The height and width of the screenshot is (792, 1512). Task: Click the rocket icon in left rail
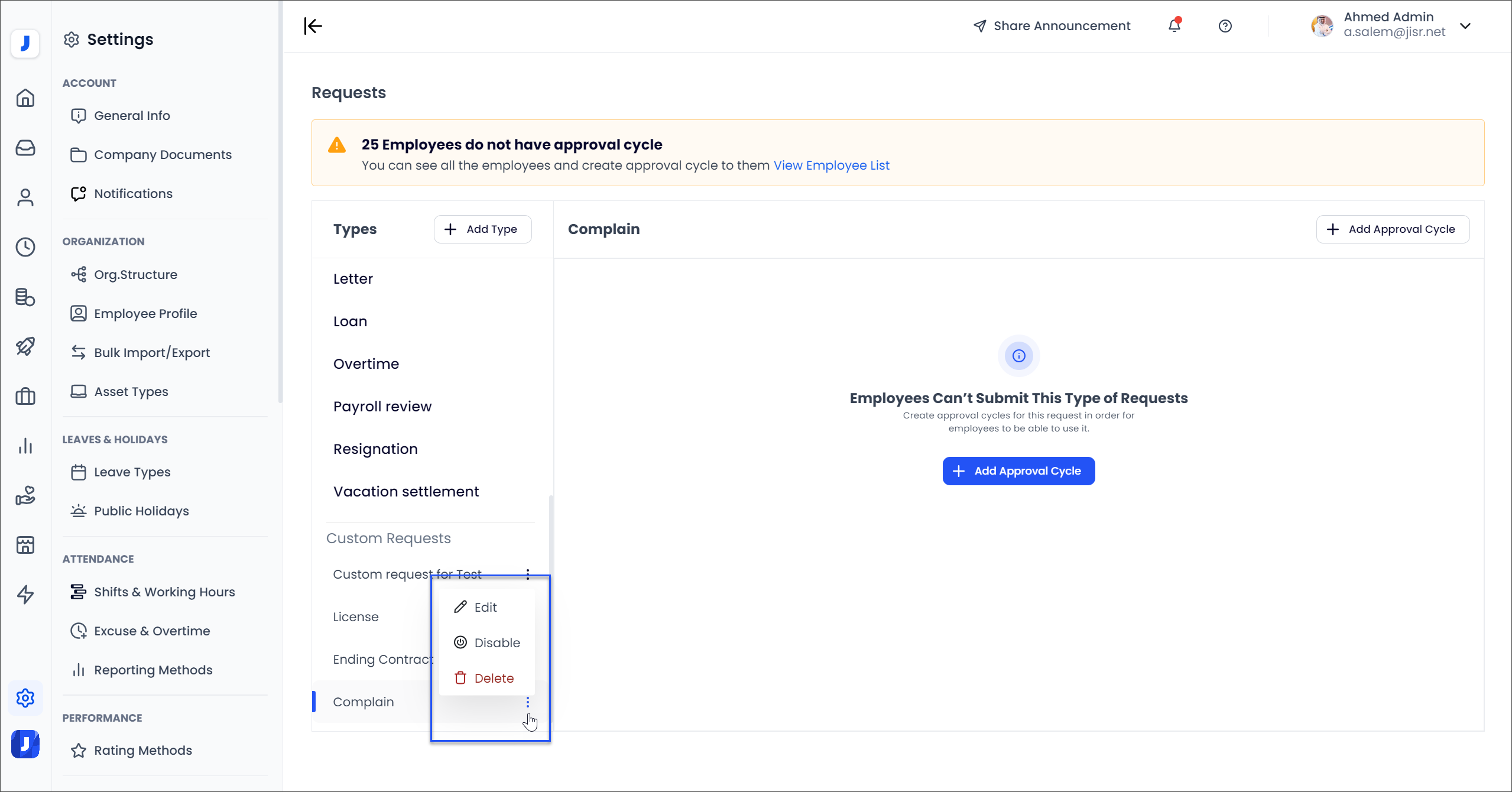tap(25, 346)
